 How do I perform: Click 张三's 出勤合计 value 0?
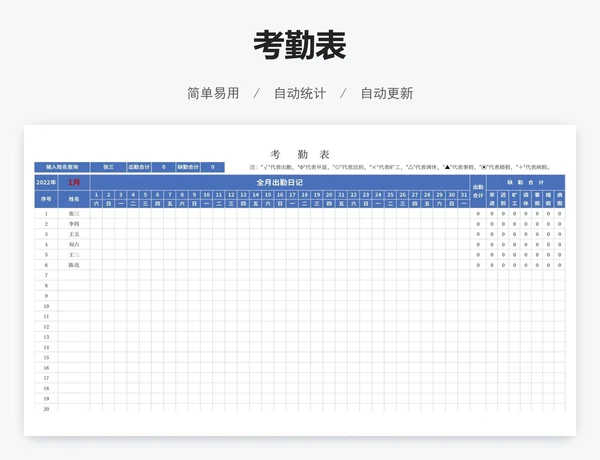478,214
